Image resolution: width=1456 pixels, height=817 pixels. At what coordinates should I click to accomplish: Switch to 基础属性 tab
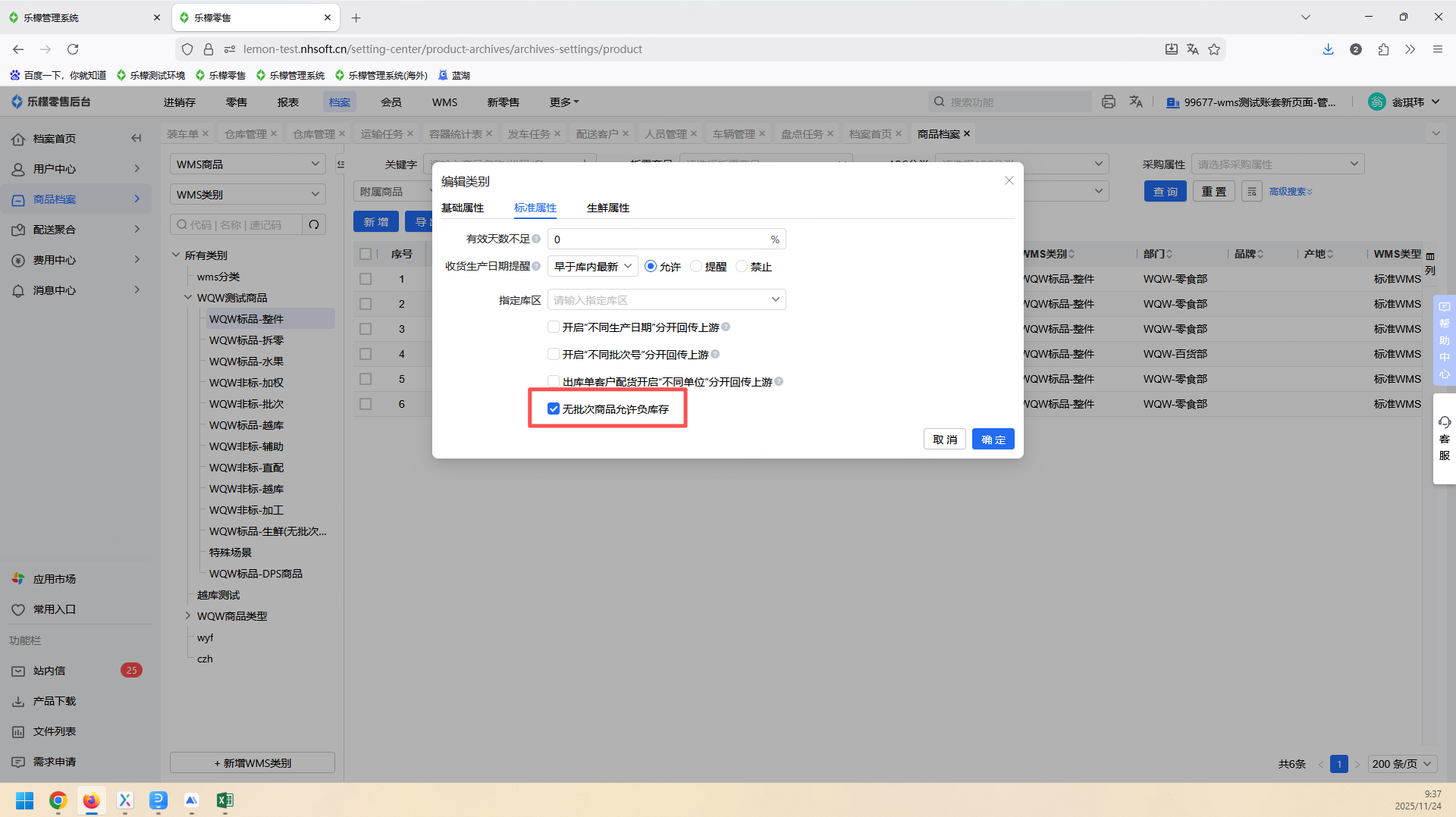463,208
